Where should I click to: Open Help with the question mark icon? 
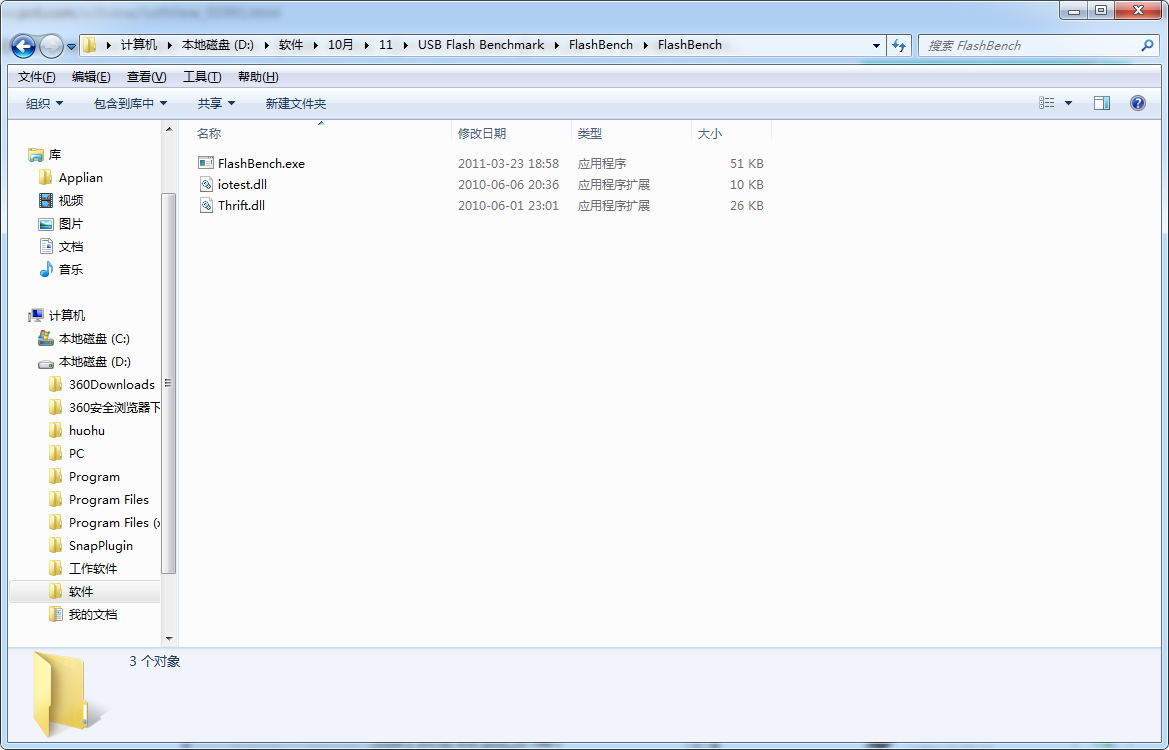pos(1138,103)
